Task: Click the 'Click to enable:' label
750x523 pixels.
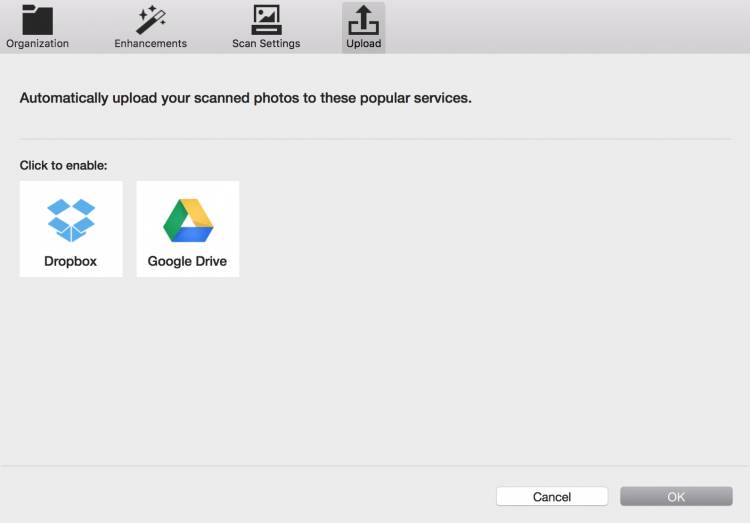Action: point(63,166)
